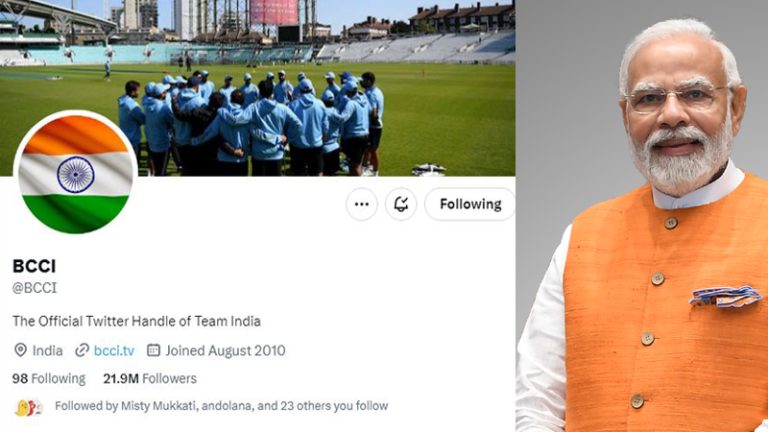Open the bcci.tv website link
This screenshot has height=432, width=768.
pyautogui.click(x=114, y=351)
